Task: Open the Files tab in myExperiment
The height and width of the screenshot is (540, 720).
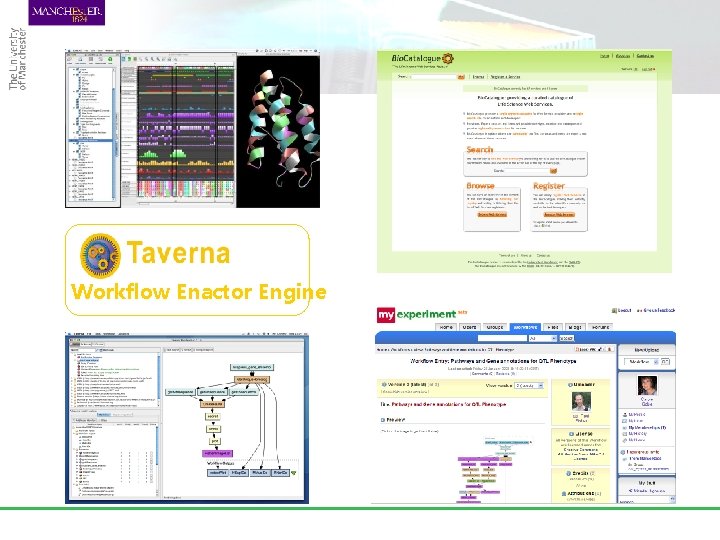Action: [552, 327]
